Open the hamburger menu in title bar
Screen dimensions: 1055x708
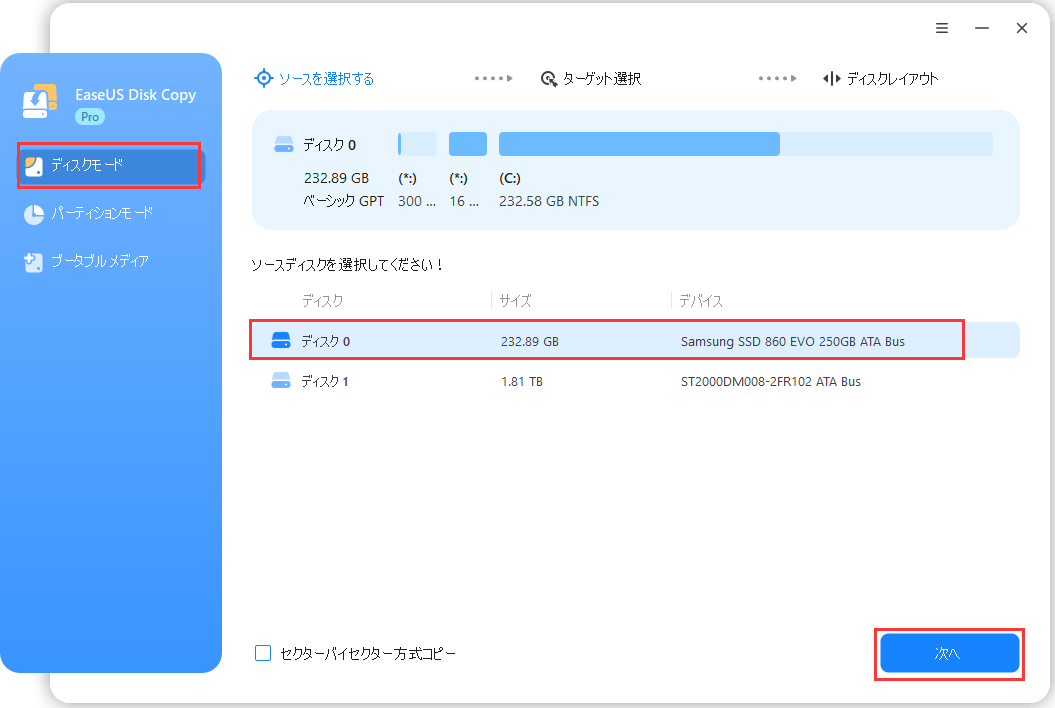[x=942, y=28]
